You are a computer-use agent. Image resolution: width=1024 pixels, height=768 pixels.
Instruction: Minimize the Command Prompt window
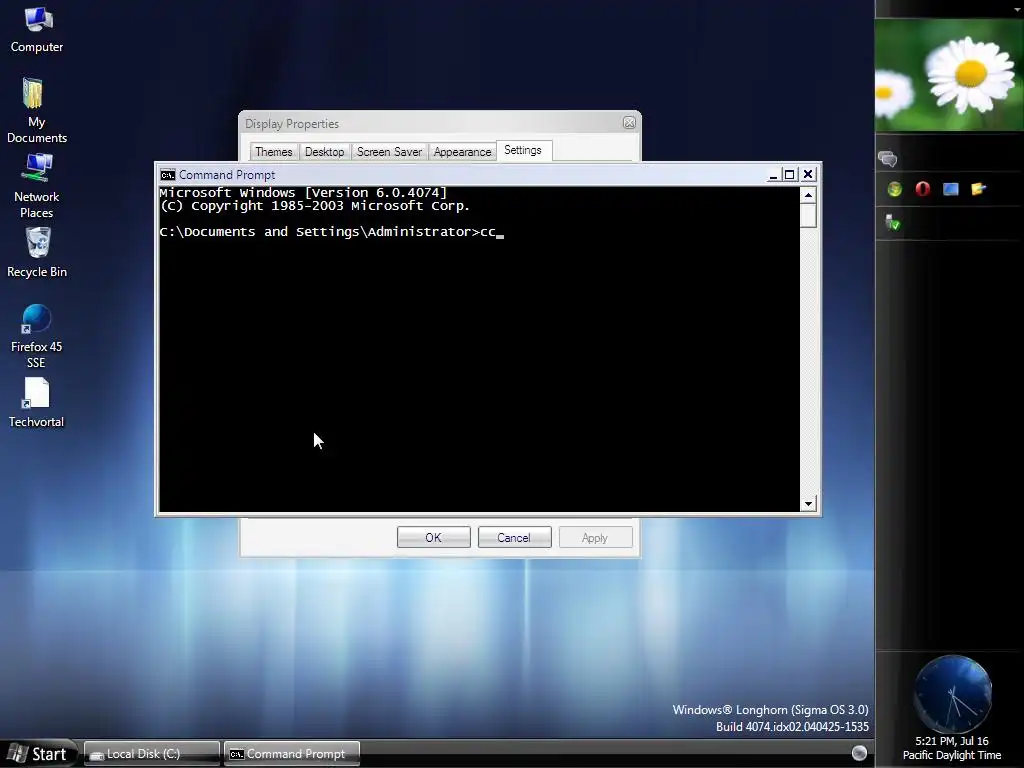773,175
